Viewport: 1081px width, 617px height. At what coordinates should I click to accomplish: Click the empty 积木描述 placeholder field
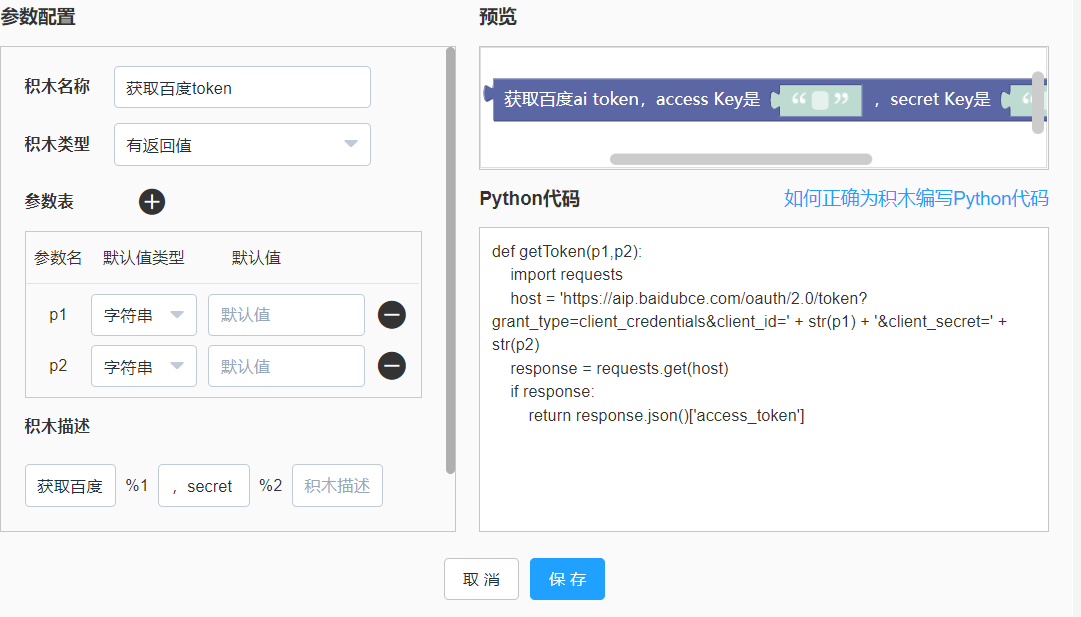point(337,486)
